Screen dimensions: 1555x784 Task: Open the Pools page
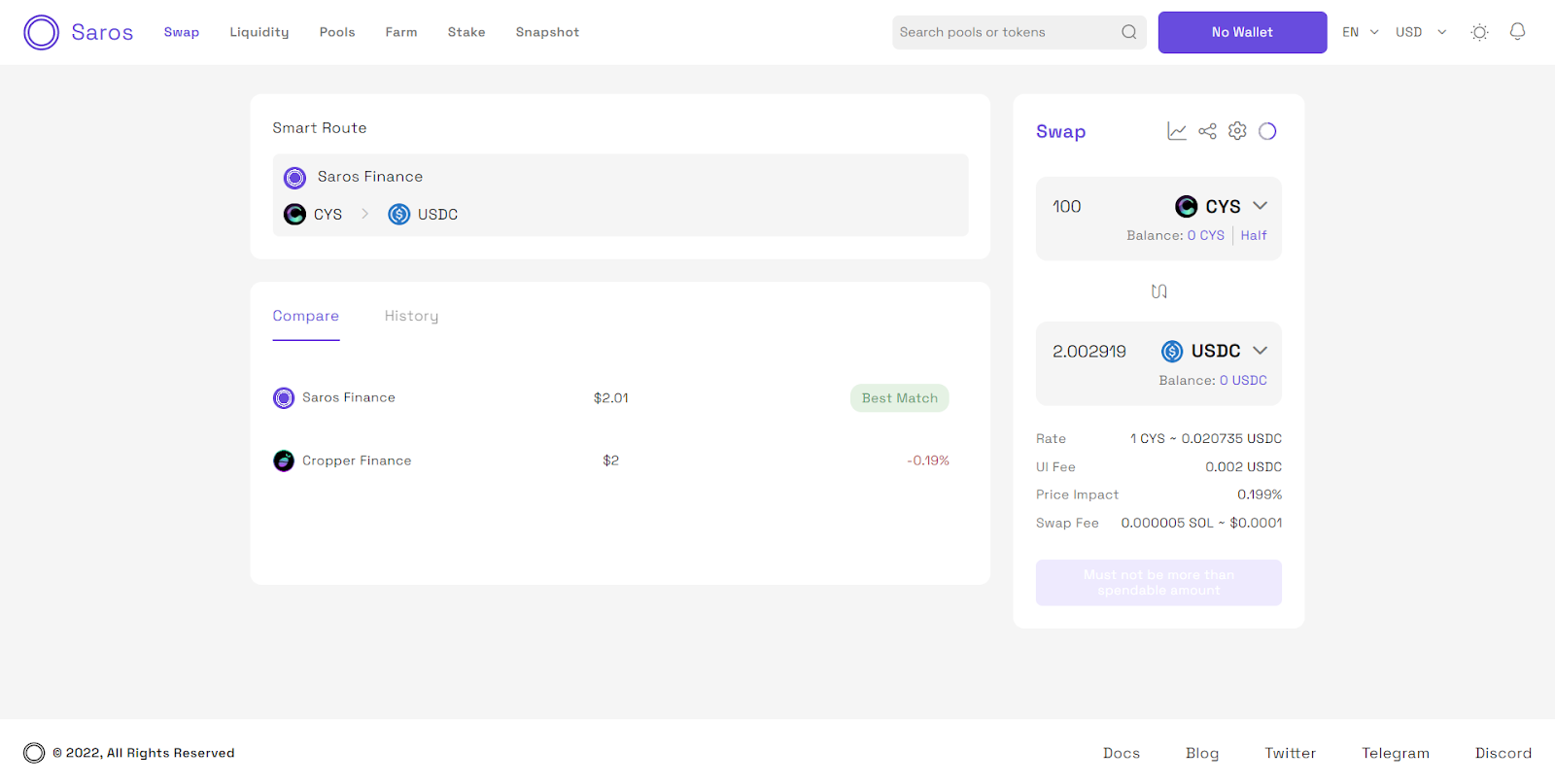[337, 32]
